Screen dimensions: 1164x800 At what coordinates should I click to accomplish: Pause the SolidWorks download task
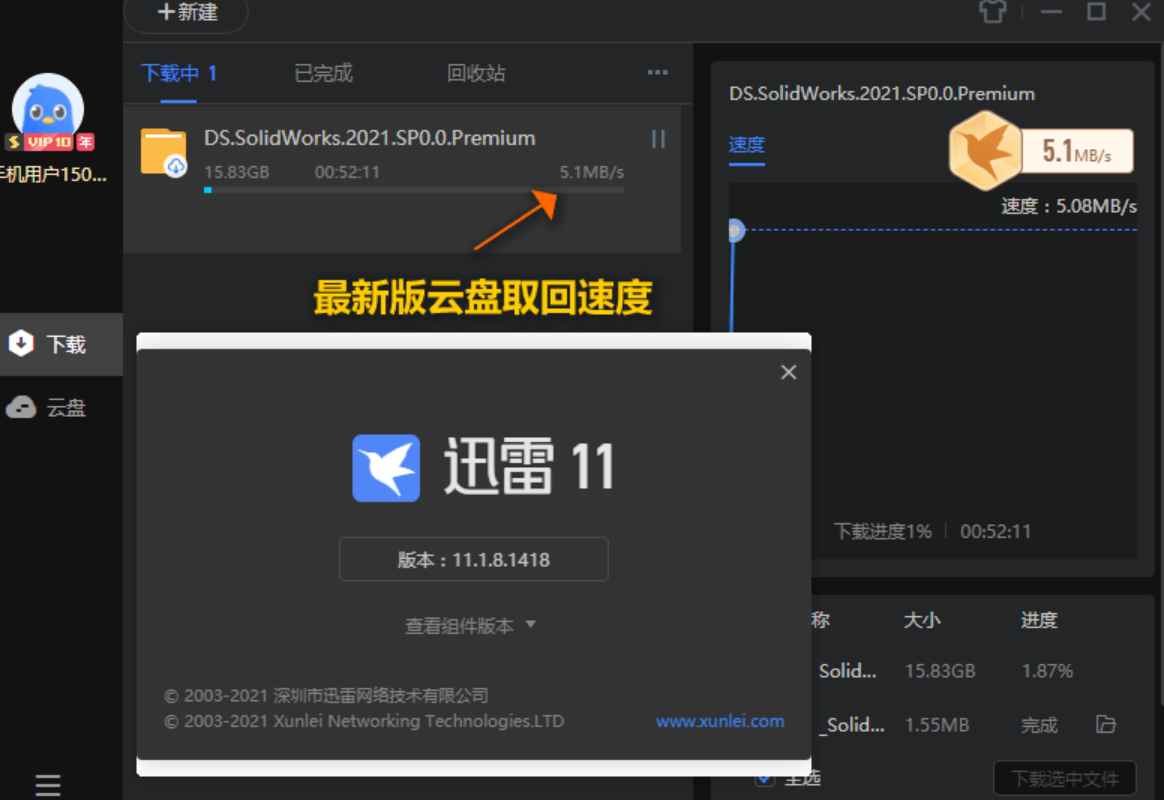657,140
